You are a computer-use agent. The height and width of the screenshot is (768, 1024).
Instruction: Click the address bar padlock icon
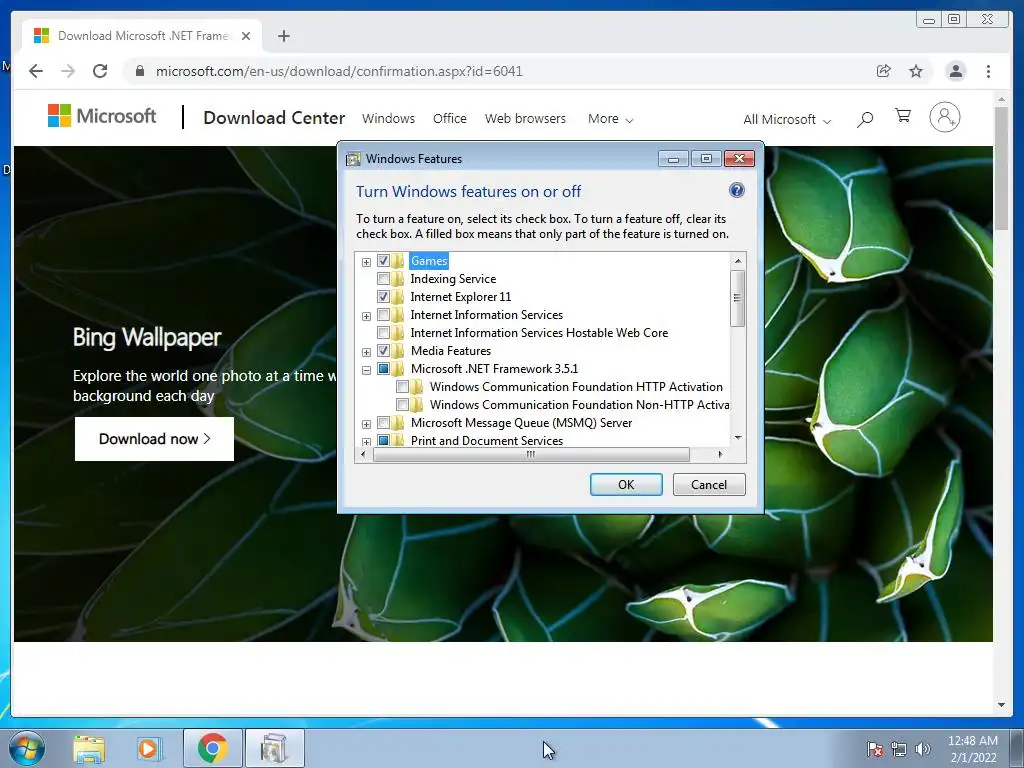tap(140, 71)
